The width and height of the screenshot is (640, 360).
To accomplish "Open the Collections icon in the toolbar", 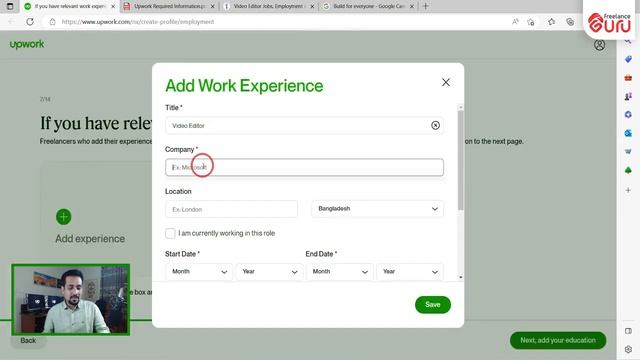I will [570, 22].
